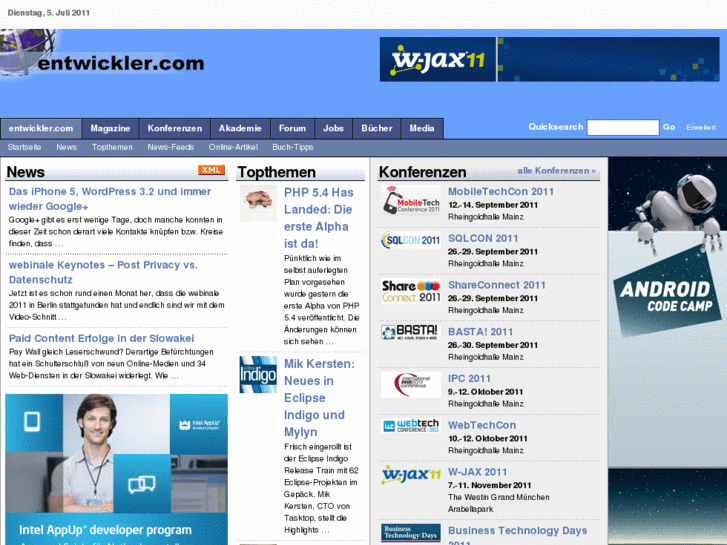Switch to the Konferenzen tab
The height and width of the screenshot is (545, 727).
[175, 128]
